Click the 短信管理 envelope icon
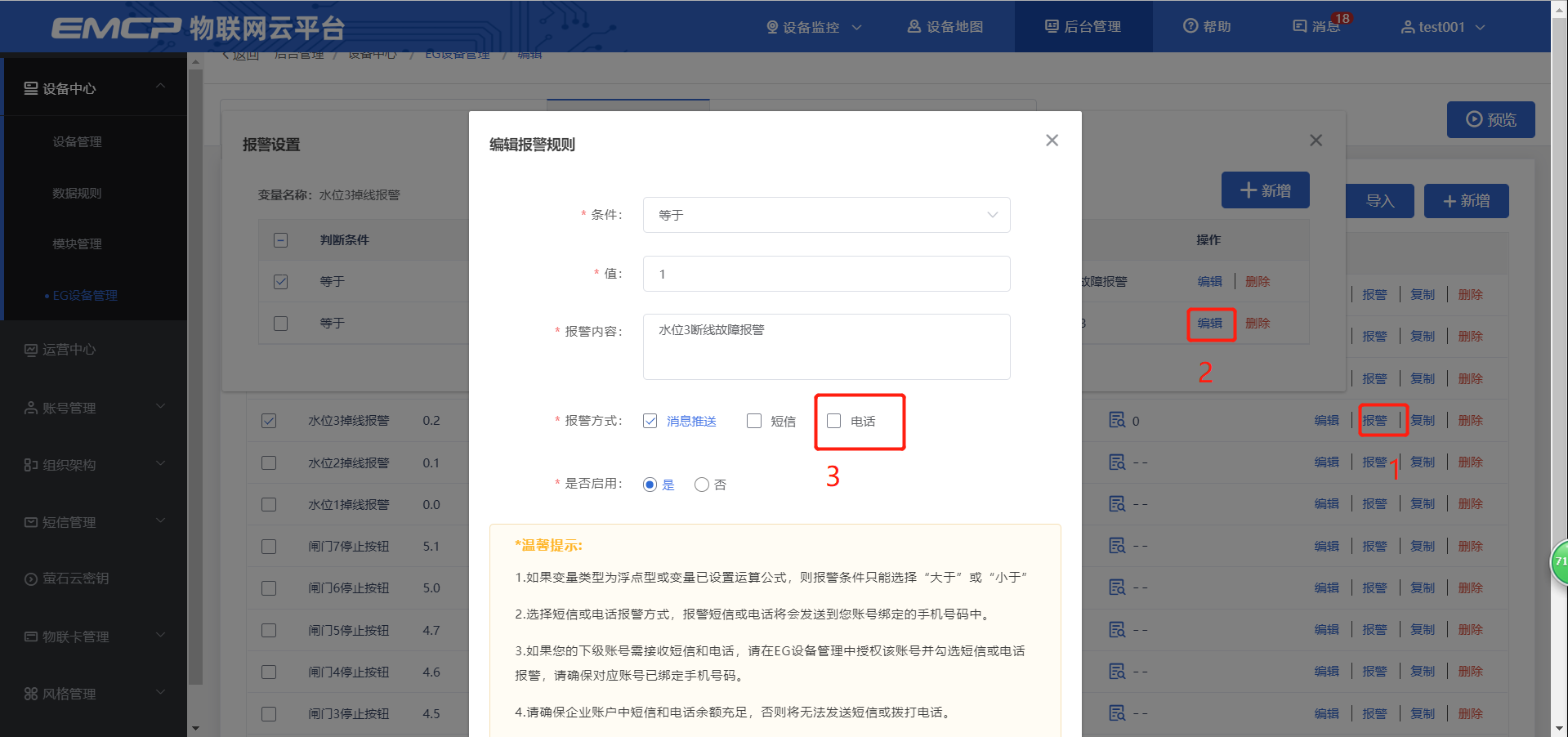Viewport: 1568px width, 737px height. point(31,522)
